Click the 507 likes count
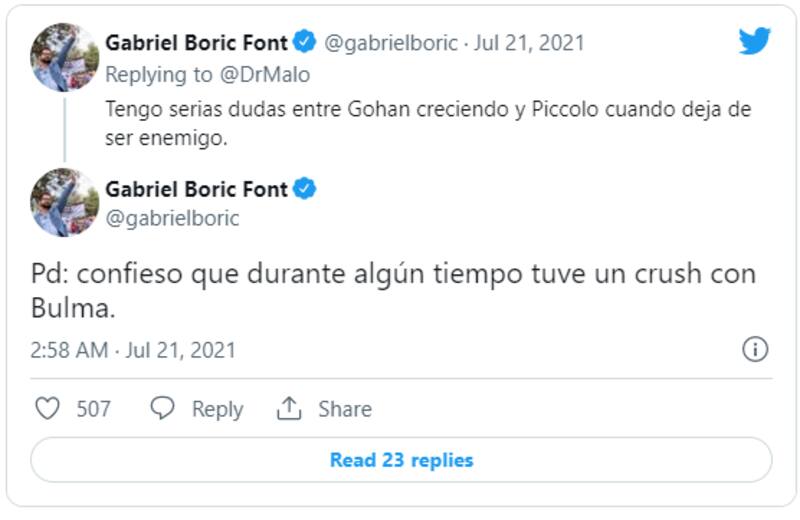This screenshot has width=800, height=520. (x=94, y=408)
